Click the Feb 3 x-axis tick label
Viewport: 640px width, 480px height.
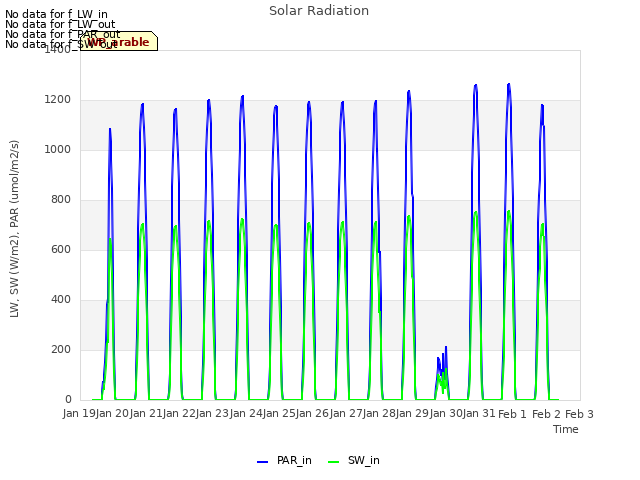pos(579,414)
